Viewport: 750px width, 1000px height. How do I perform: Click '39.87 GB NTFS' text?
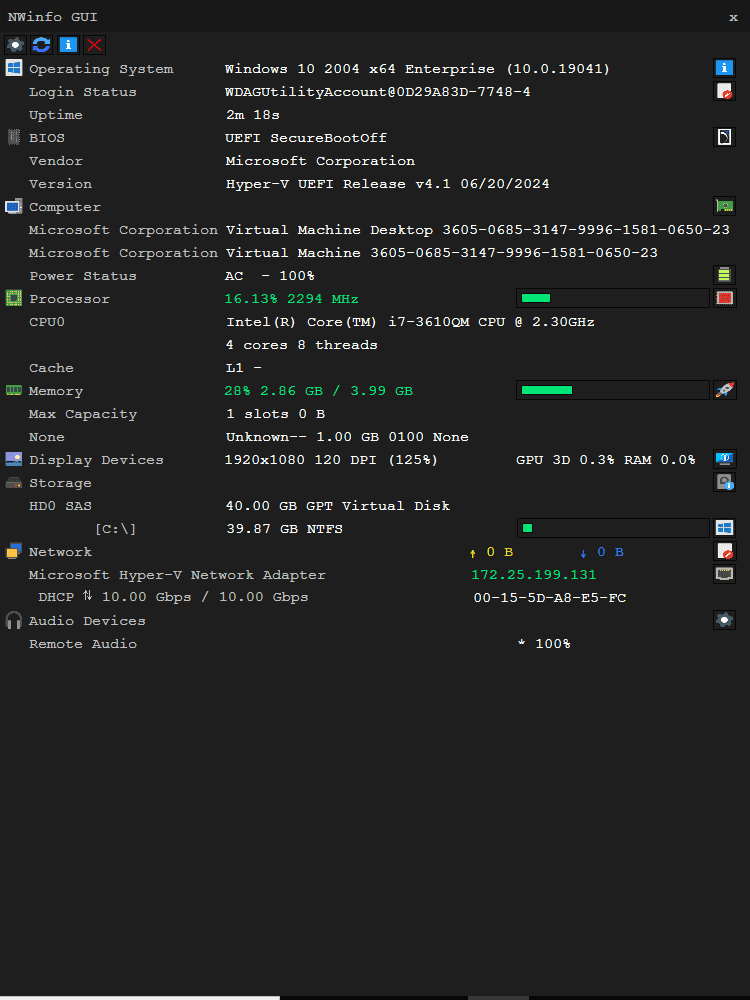284,529
